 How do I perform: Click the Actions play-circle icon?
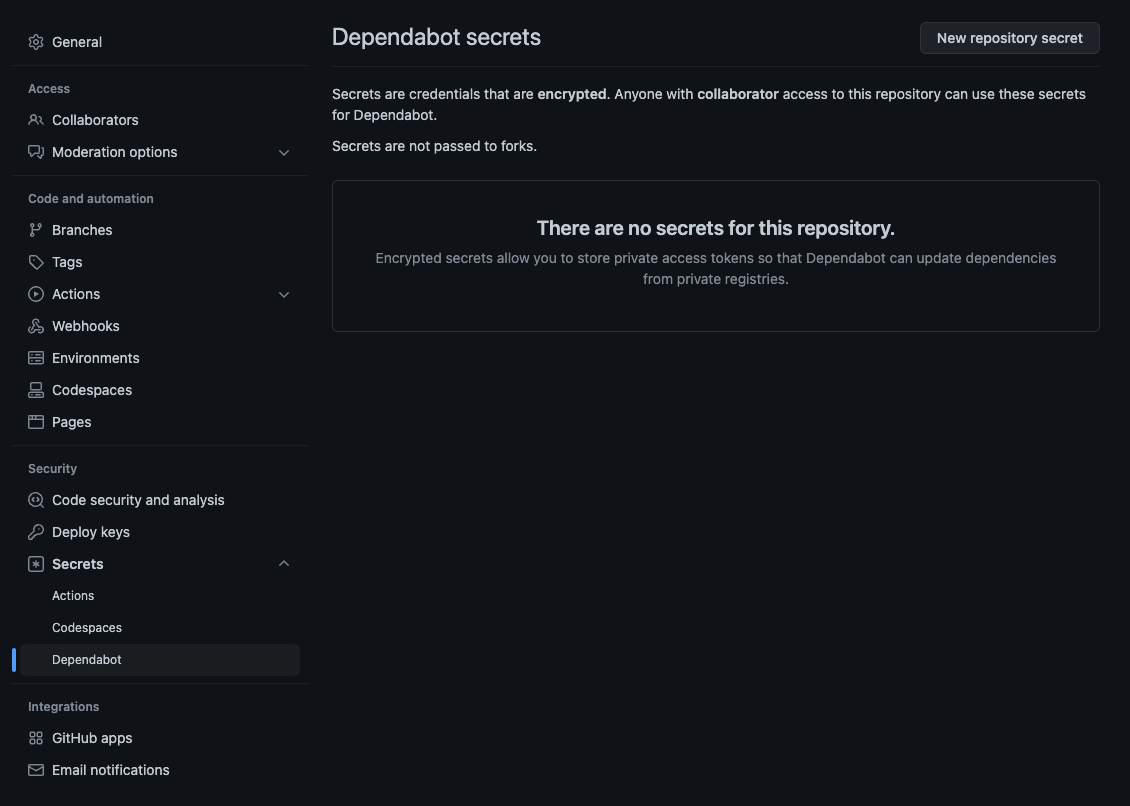(x=36, y=294)
